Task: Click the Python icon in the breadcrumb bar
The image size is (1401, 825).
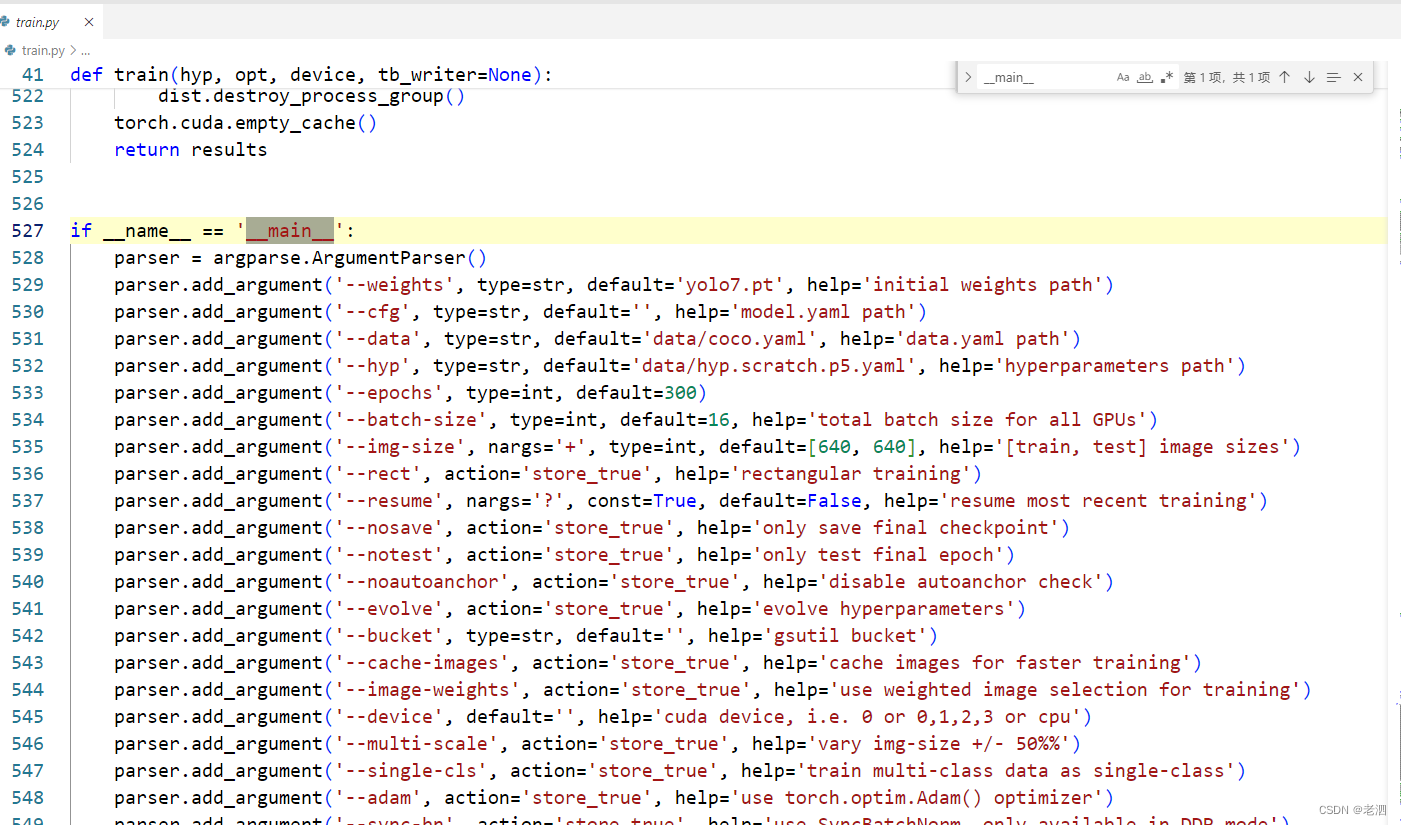Action: (10, 50)
